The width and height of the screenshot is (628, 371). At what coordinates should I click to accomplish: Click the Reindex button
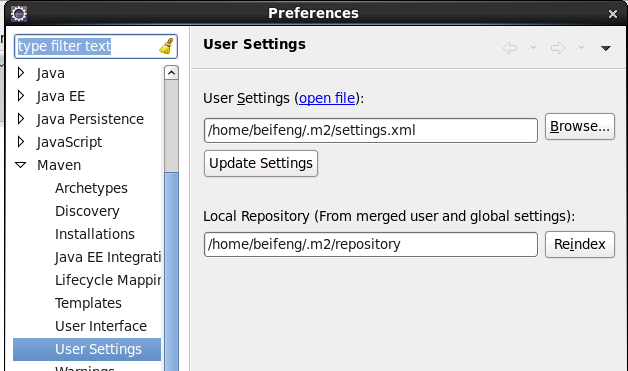(580, 244)
